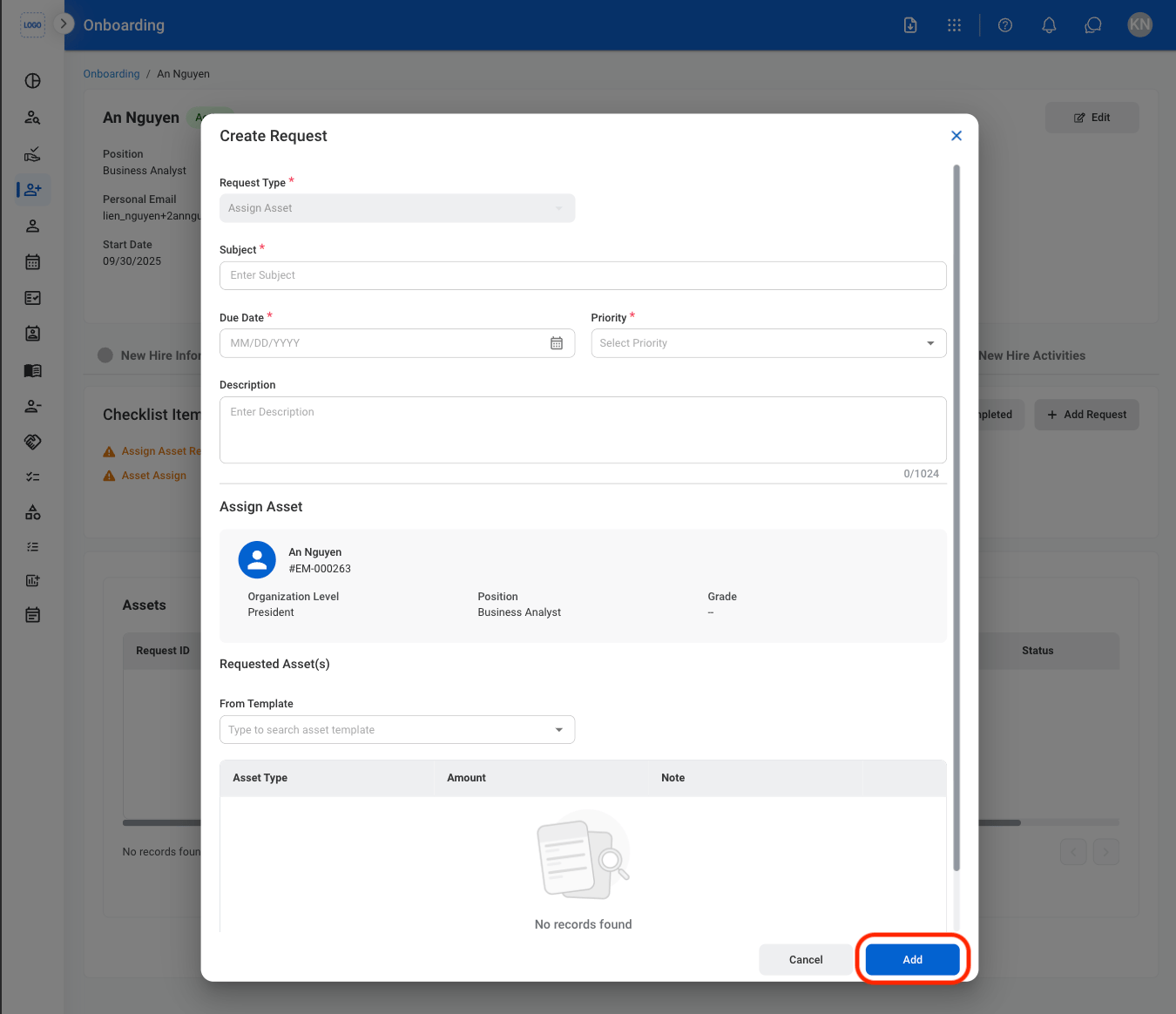1176x1014 pixels.
Task: Go to next page in Assets table
Action: click(x=1106, y=852)
